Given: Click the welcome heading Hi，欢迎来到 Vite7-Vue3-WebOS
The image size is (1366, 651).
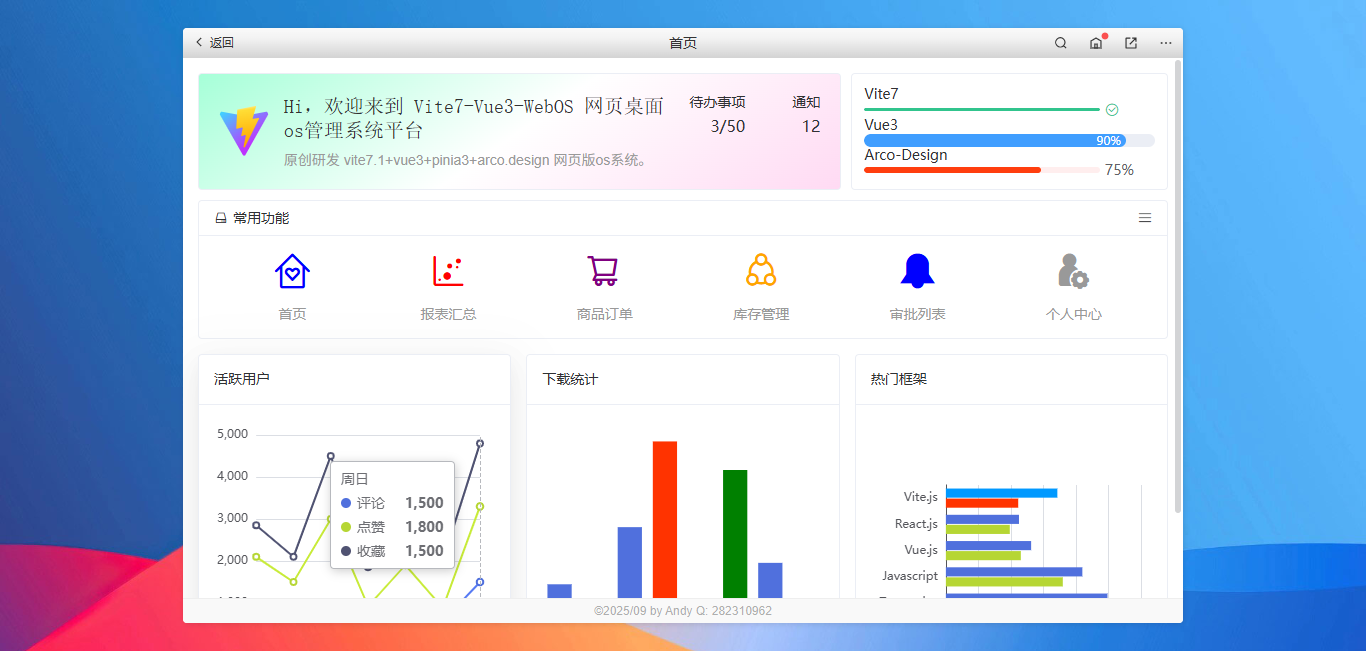Looking at the screenshot, I should click(x=473, y=118).
